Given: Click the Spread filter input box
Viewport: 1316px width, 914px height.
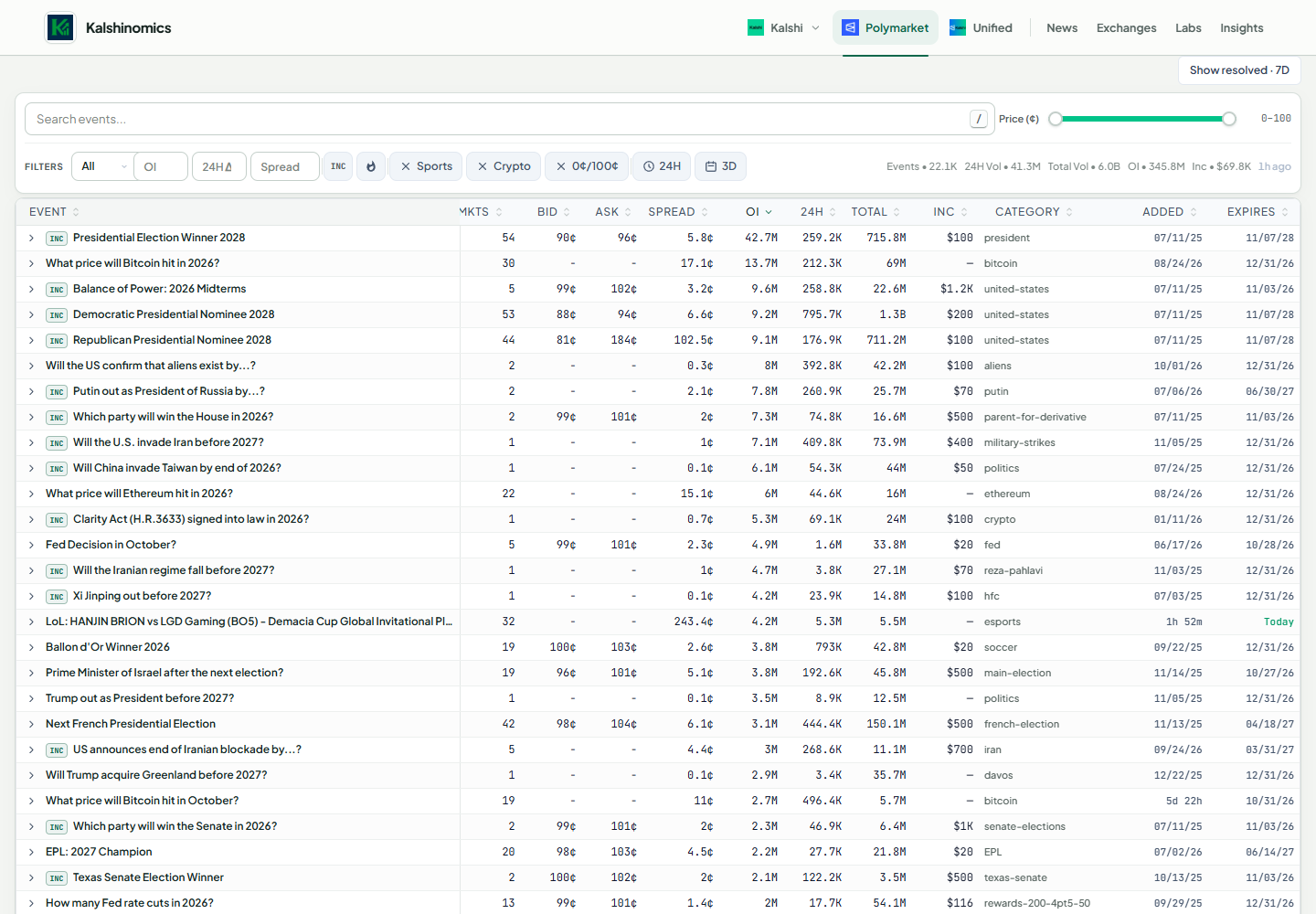Looking at the screenshot, I should tap(285, 166).
